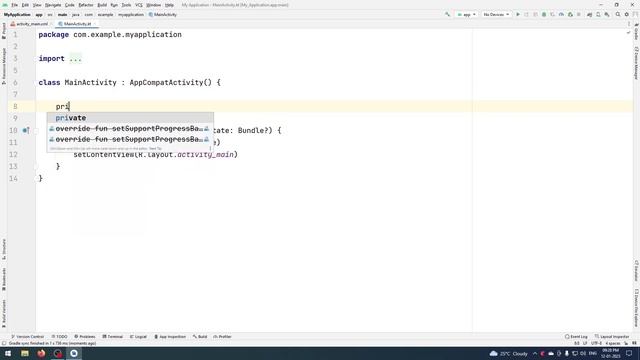Collapse the onCreate function fold marker
The width and height of the screenshot is (640, 360).
(x=36, y=131)
